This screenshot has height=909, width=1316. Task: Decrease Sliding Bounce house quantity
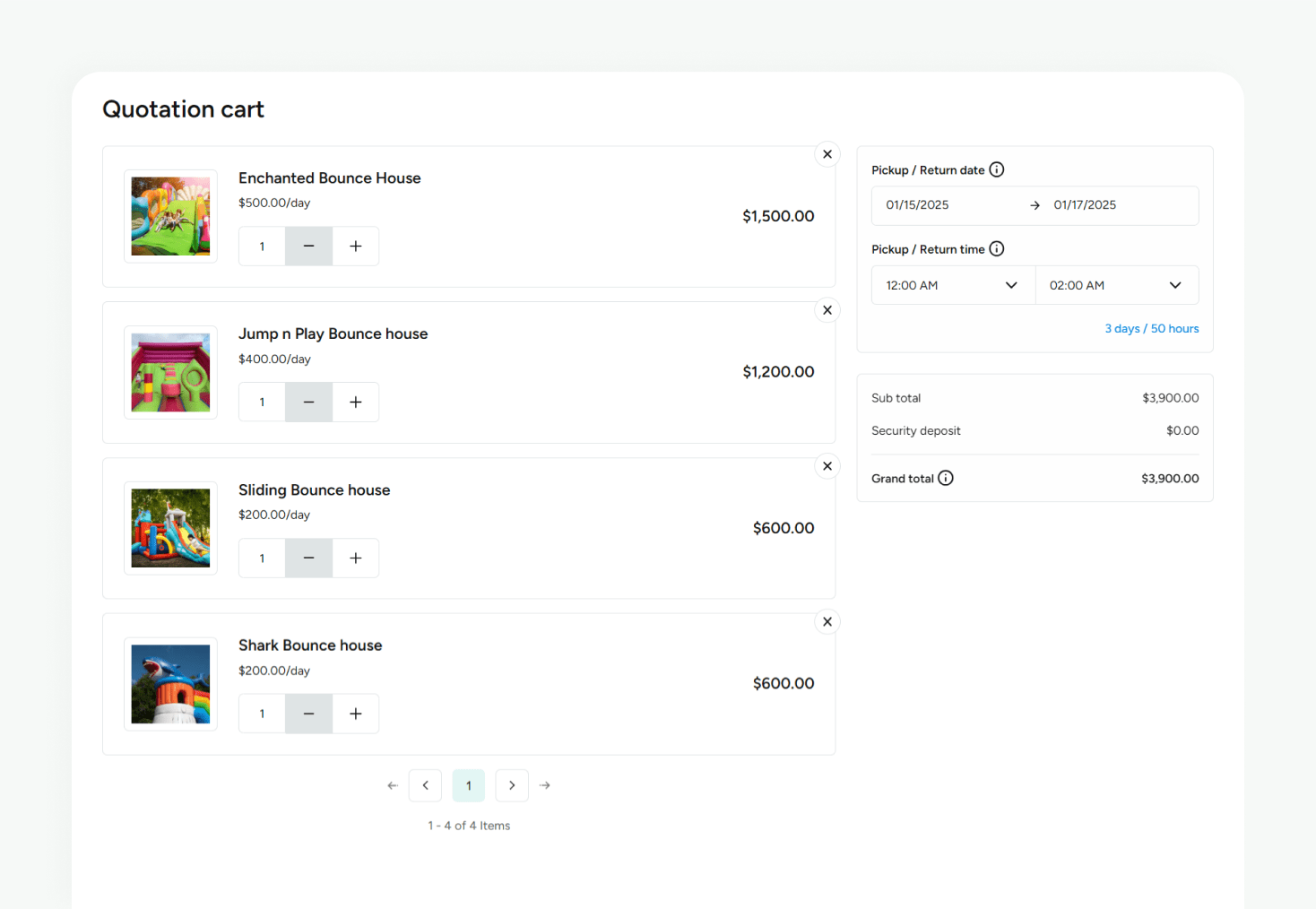pos(308,558)
